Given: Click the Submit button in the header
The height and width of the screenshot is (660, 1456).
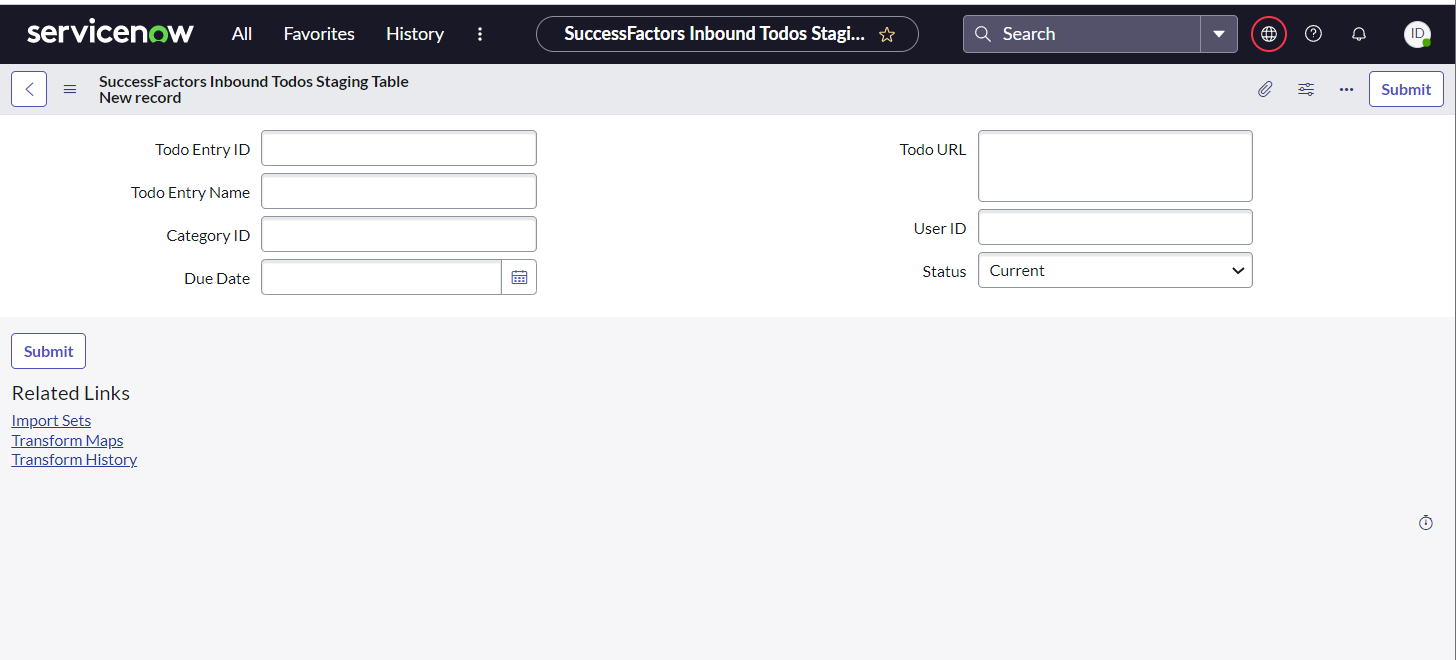Looking at the screenshot, I should point(1405,89).
